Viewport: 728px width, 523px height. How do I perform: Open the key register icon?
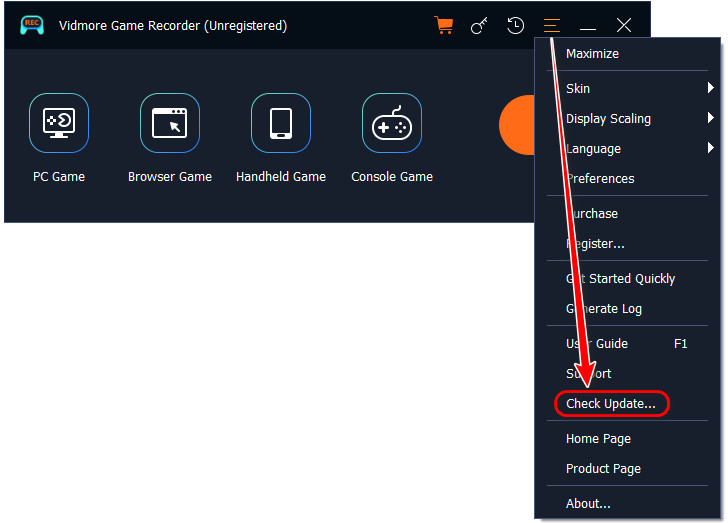click(480, 26)
